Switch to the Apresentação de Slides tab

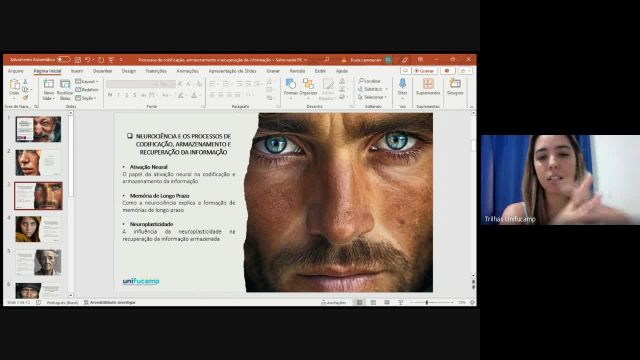[x=232, y=71]
